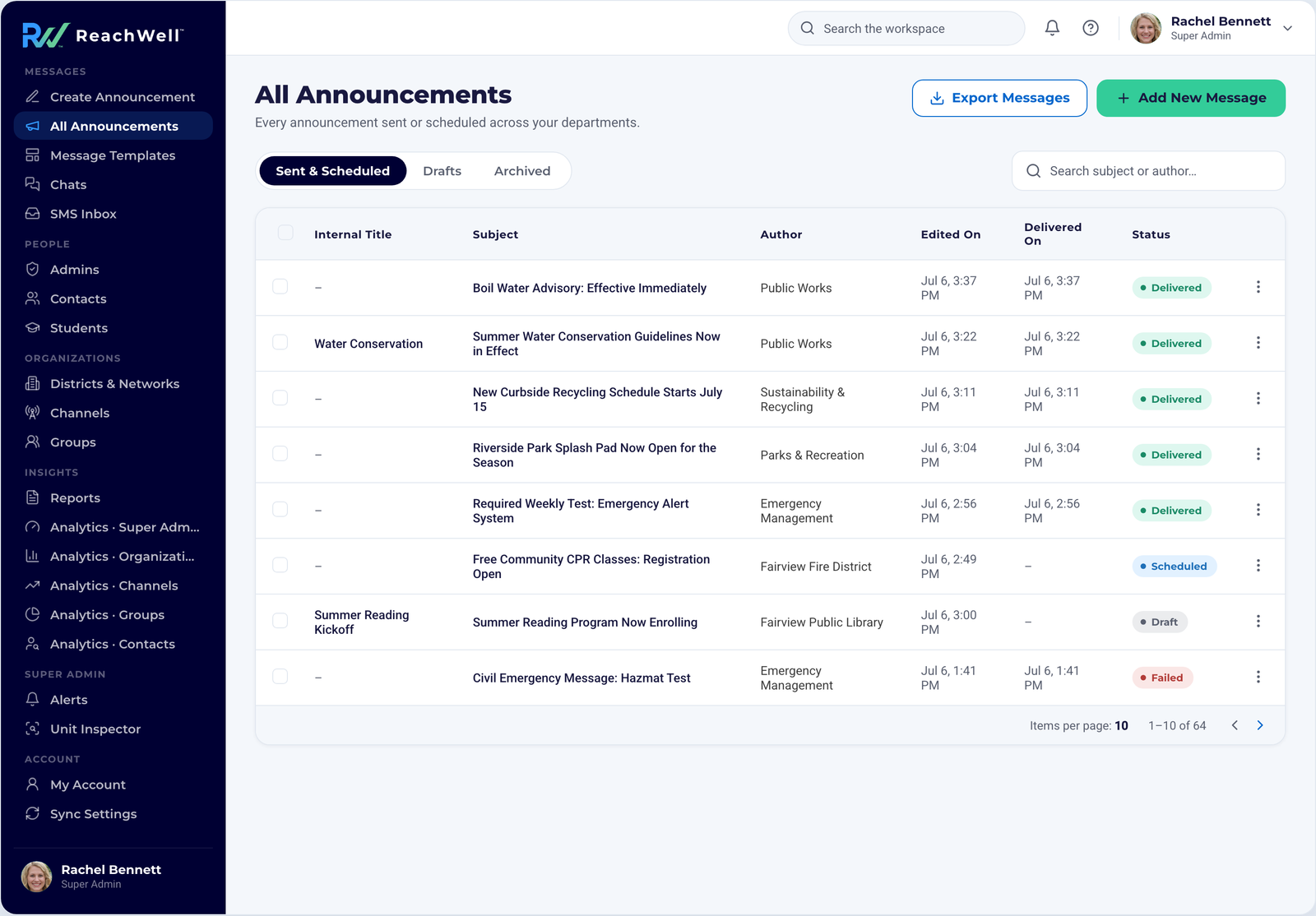
Task: Click the notifications bell in top bar
Action: click(1052, 28)
